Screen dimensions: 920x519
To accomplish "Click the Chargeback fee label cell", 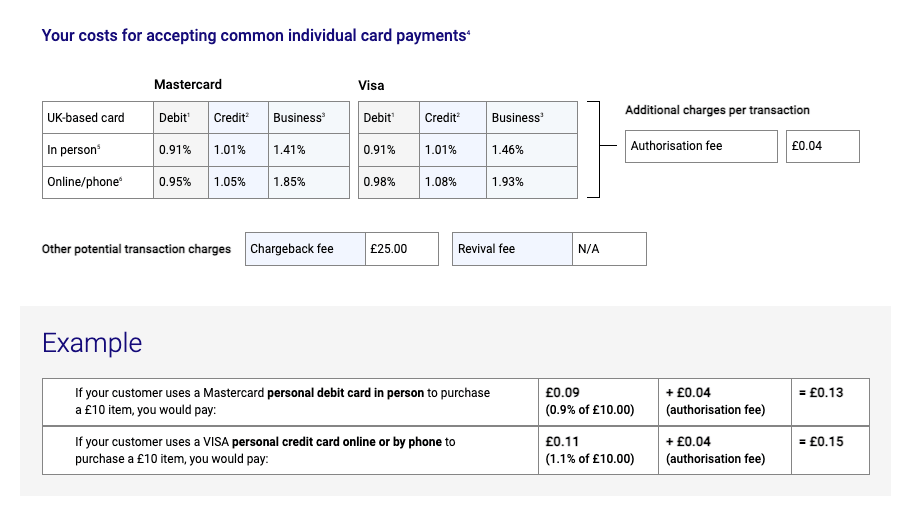I will 292,249.
